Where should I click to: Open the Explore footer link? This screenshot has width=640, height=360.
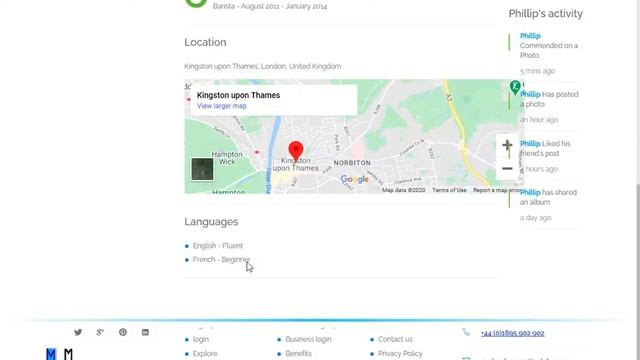tap(205, 353)
